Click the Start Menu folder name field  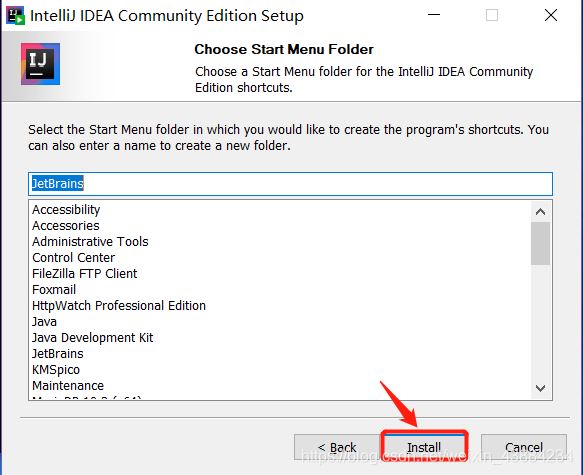[x=290, y=184]
